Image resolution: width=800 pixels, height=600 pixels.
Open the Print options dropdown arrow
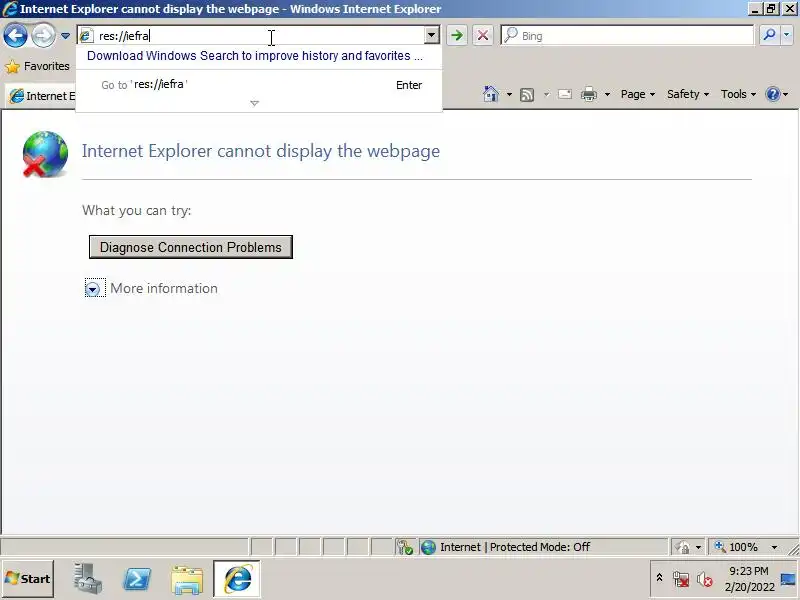[x=607, y=95]
